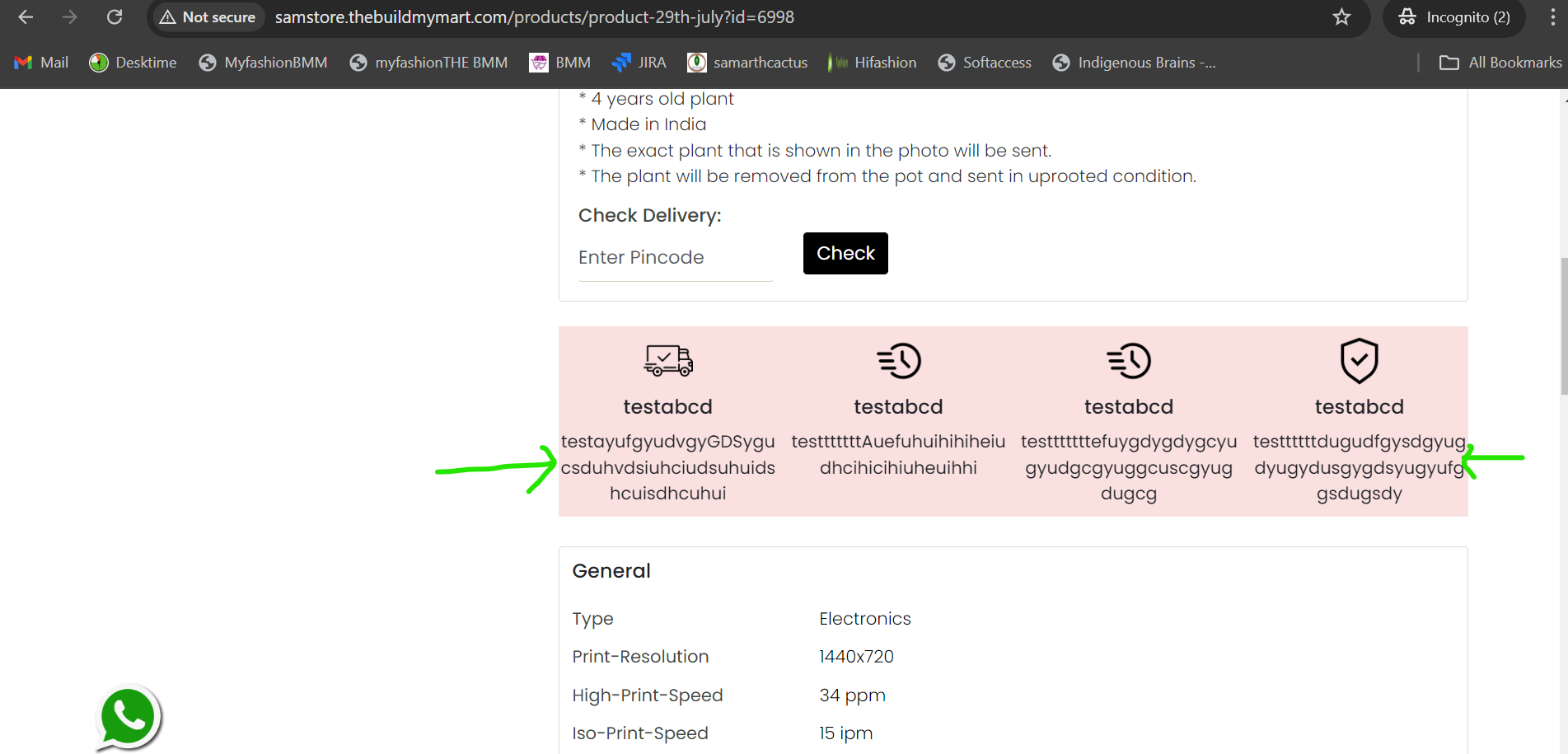This screenshot has width=1568, height=754.
Task: Click the 'testabcd' title under truck icon
Action: pos(668,407)
